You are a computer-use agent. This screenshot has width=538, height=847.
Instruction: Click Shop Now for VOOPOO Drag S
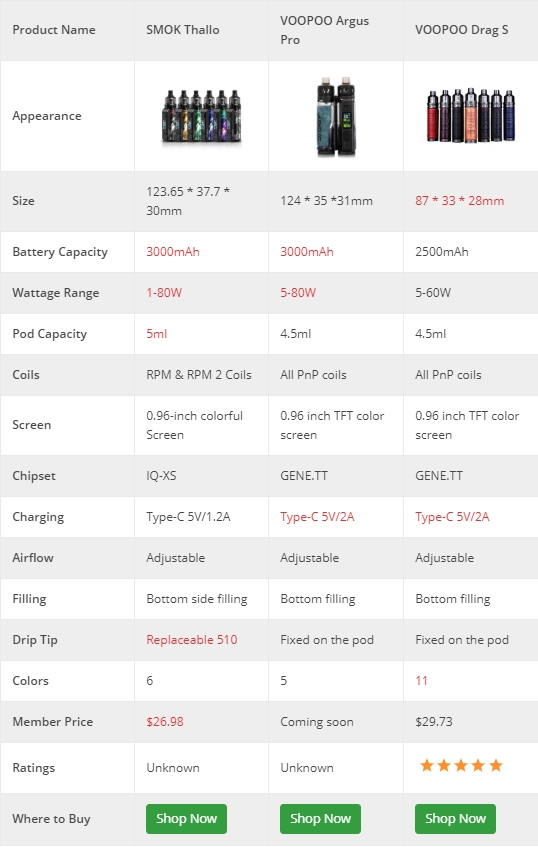(x=455, y=818)
